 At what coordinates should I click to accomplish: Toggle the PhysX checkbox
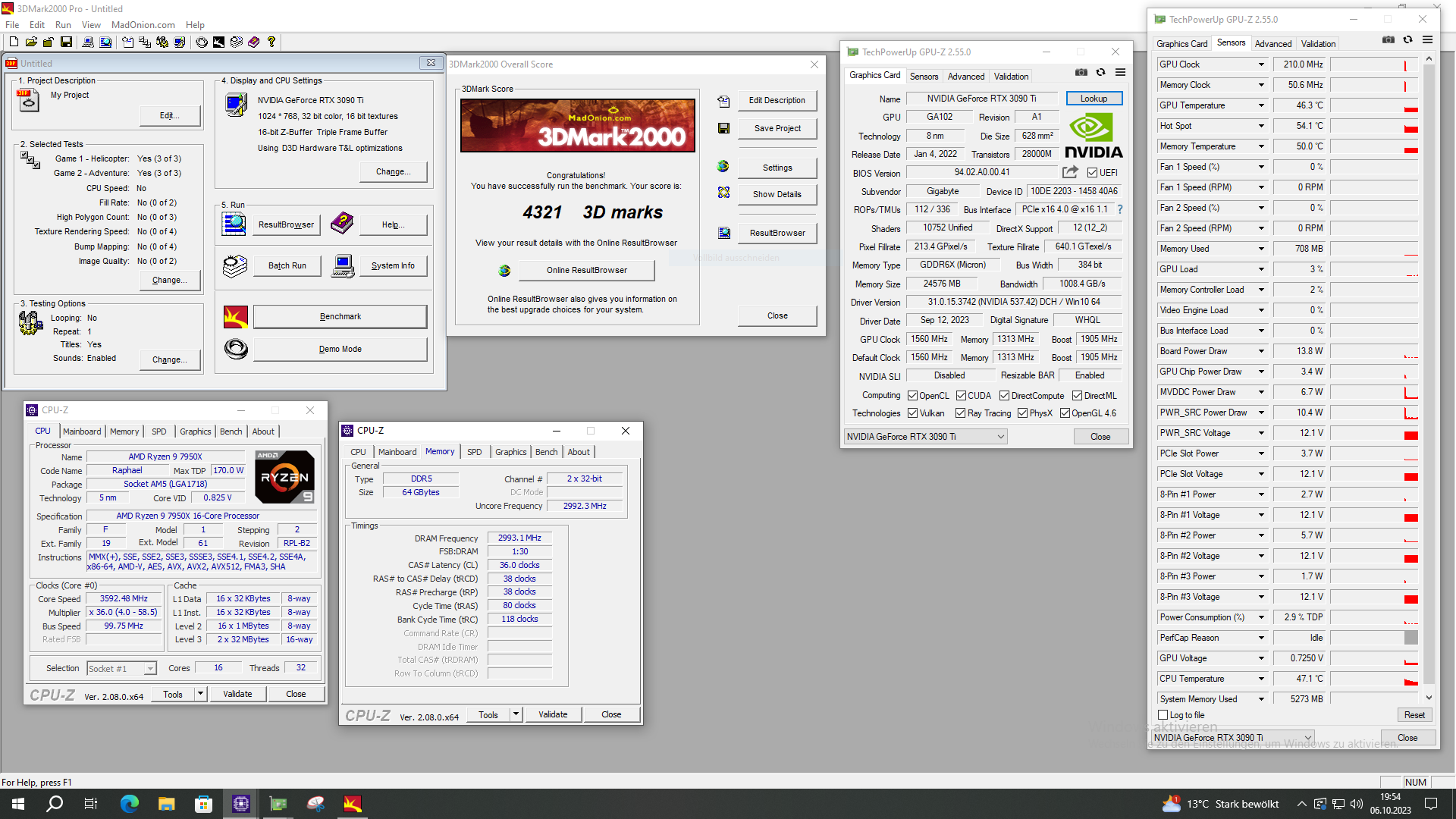[x=1022, y=413]
